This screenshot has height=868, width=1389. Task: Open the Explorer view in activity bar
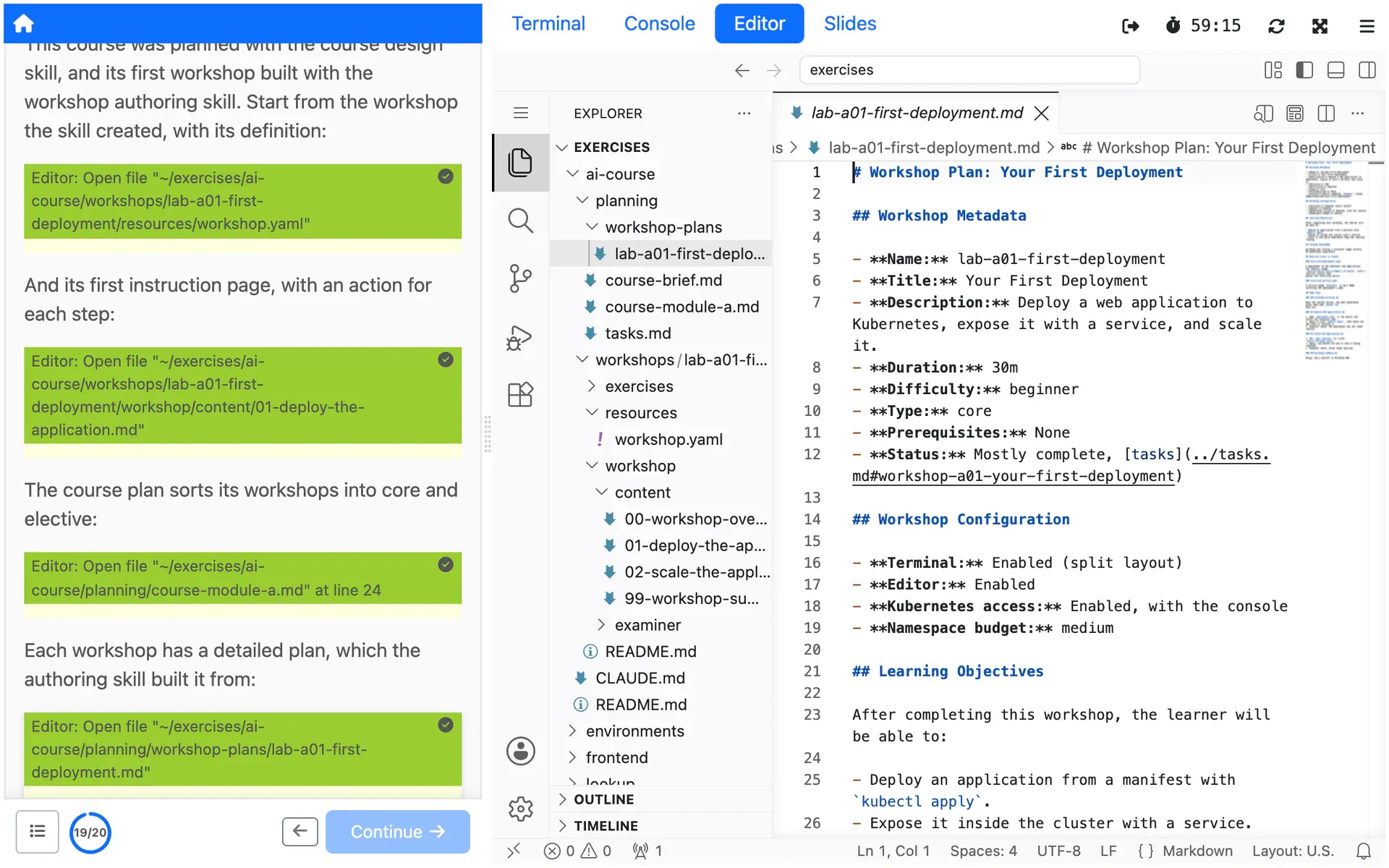[520, 162]
